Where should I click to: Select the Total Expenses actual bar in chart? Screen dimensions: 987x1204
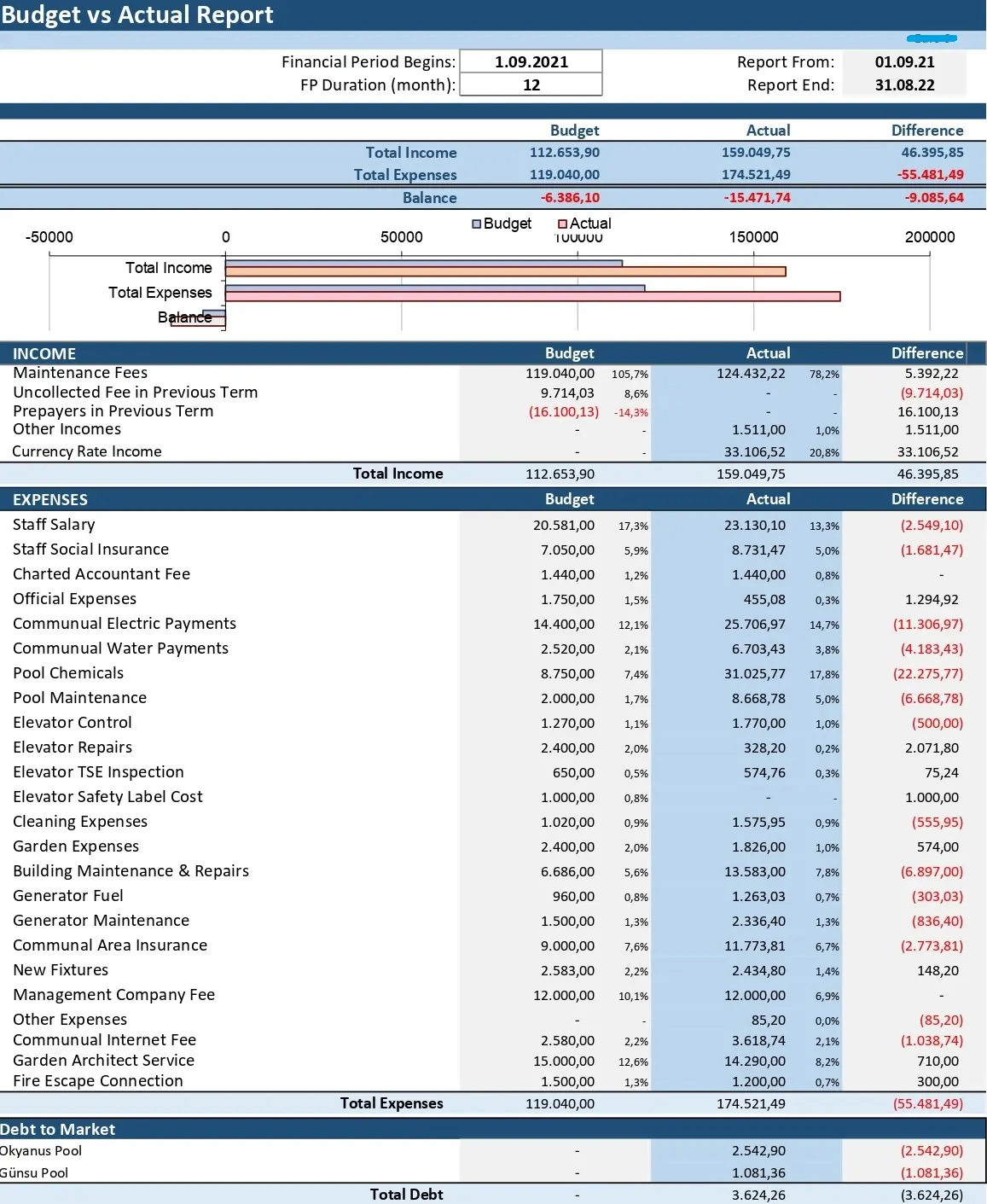click(x=532, y=296)
